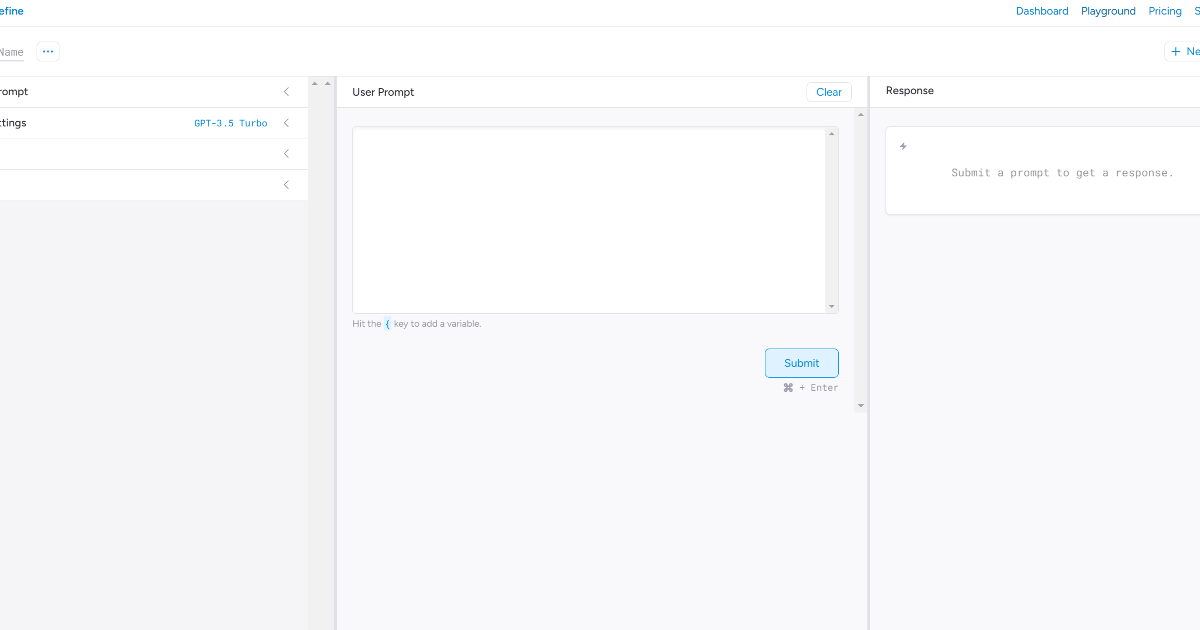Screen dimensions: 1200x630
Task: Go to the Playground page
Action: pos(1108,11)
